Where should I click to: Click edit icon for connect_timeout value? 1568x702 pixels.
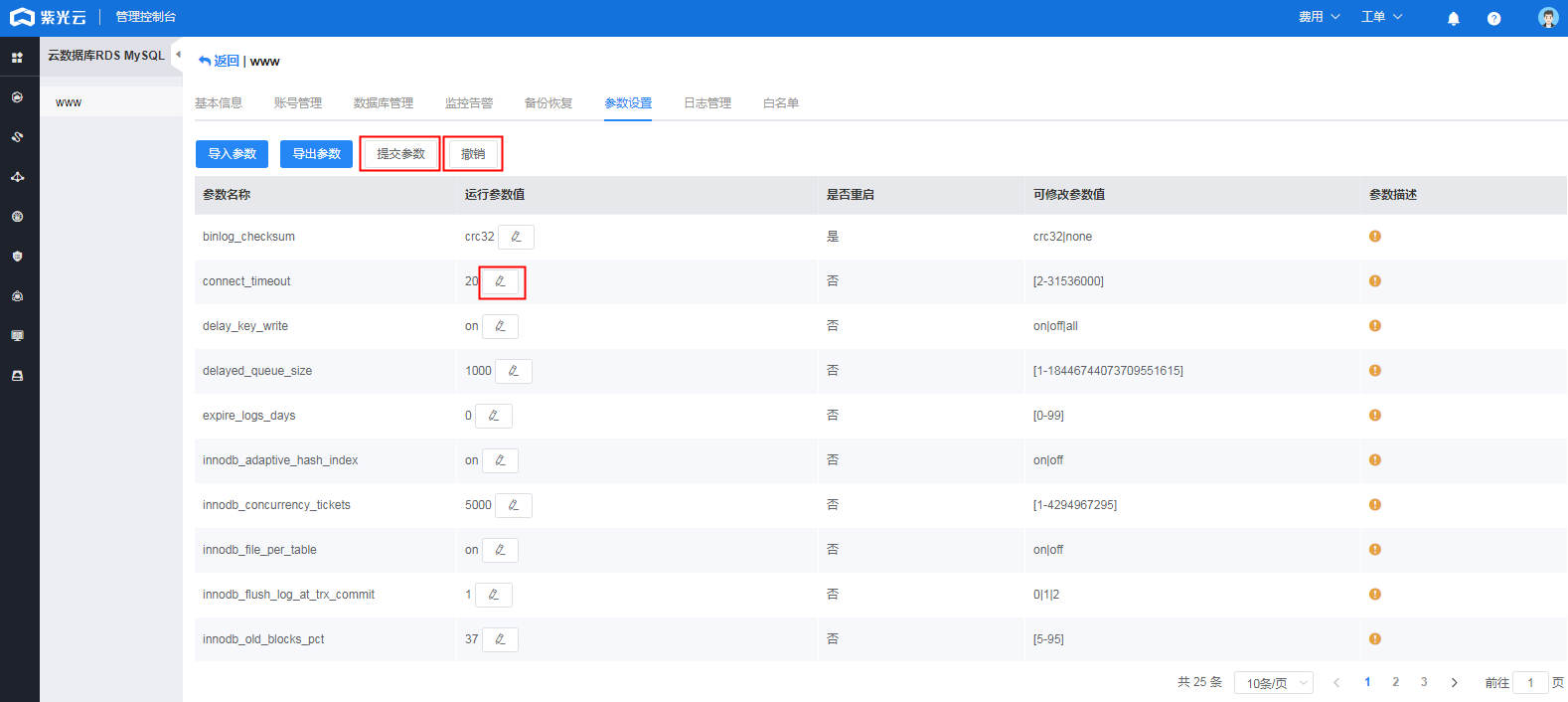click(500, 281)
